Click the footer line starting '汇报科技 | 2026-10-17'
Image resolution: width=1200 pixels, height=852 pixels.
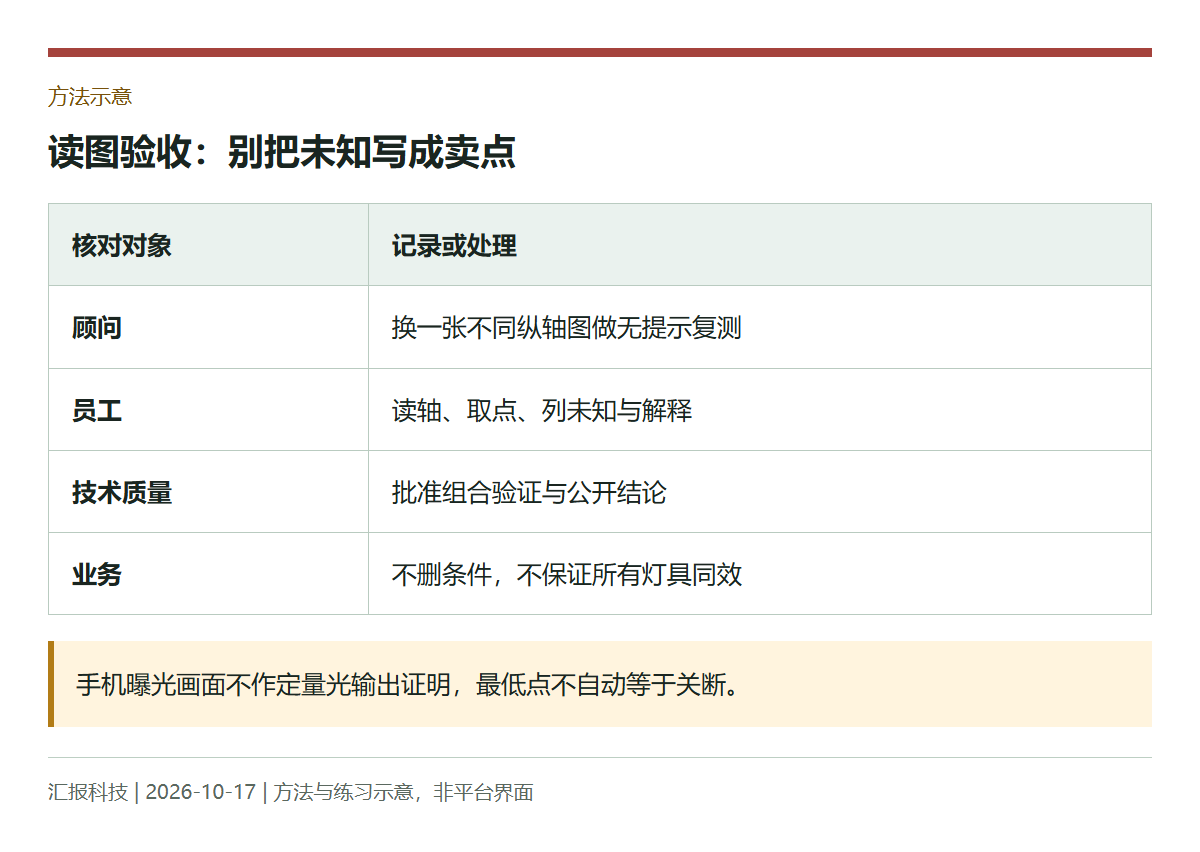pos(291,792)
